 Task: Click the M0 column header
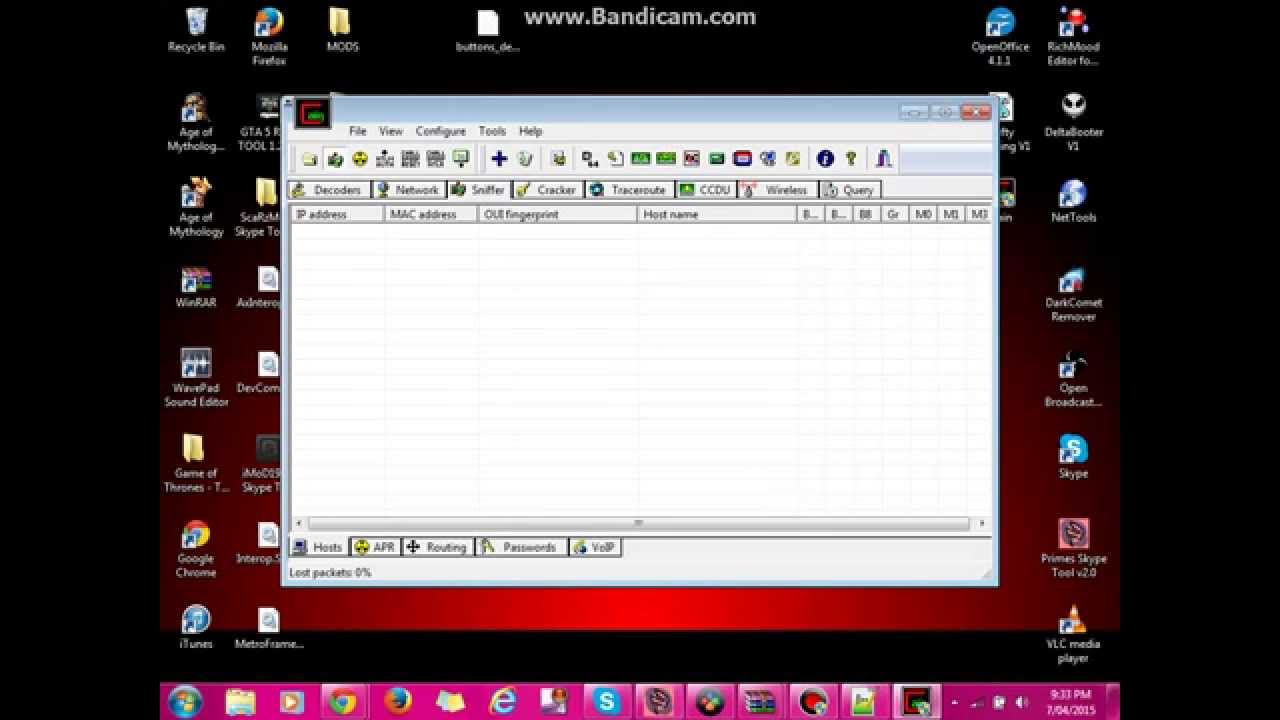(x=922, y=214)
